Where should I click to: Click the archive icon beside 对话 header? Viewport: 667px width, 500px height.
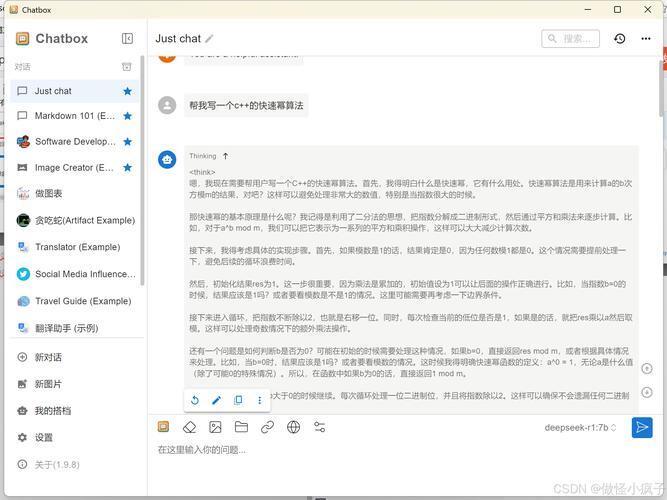pos(126,67)
